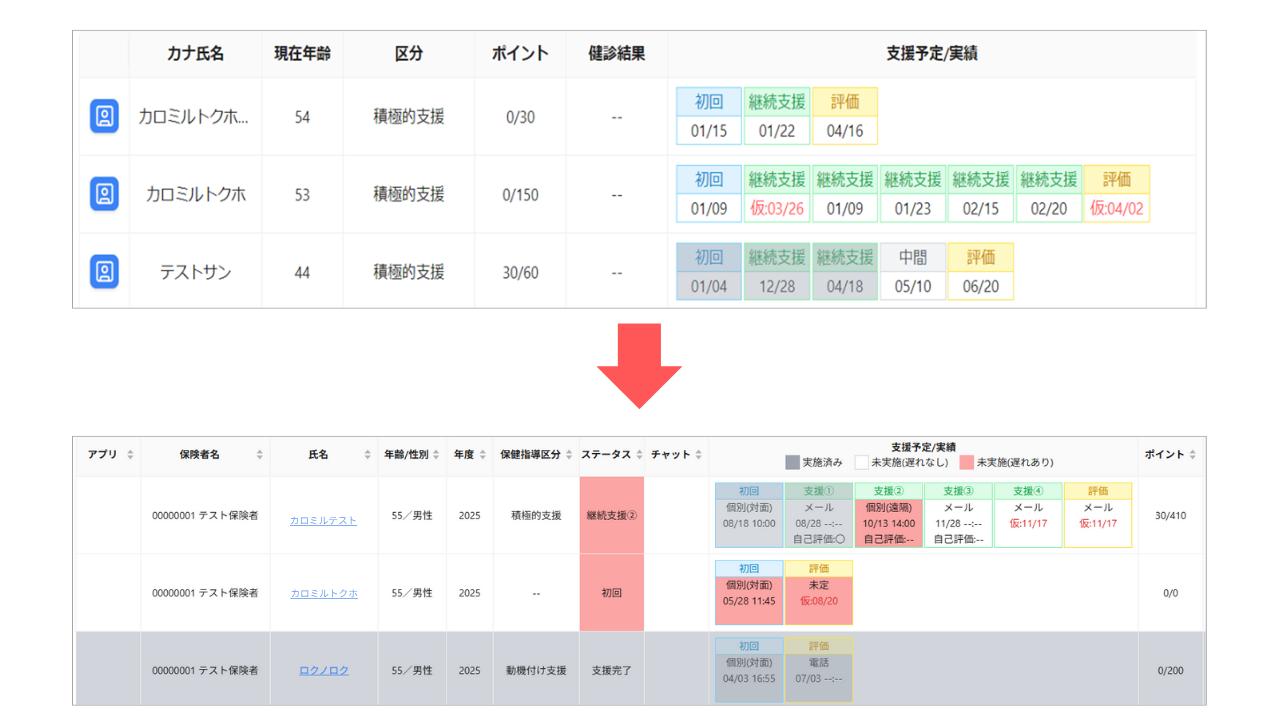Select 評価 仮:04/02 support block
The image size is (1280, 720).
(1117, 194)
